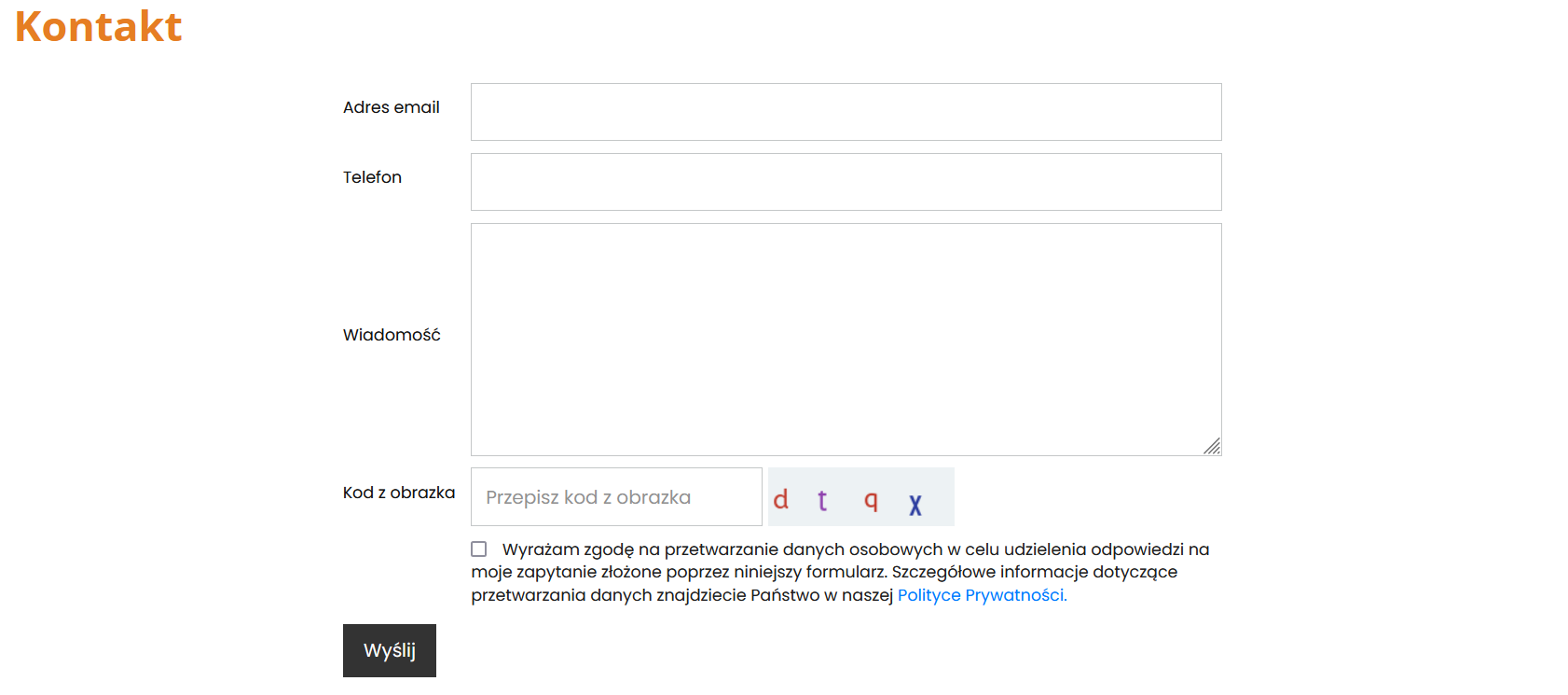This screenshot has height=695, width=1568.
Task: Click the Adres email input field
Action: (846, 112)
